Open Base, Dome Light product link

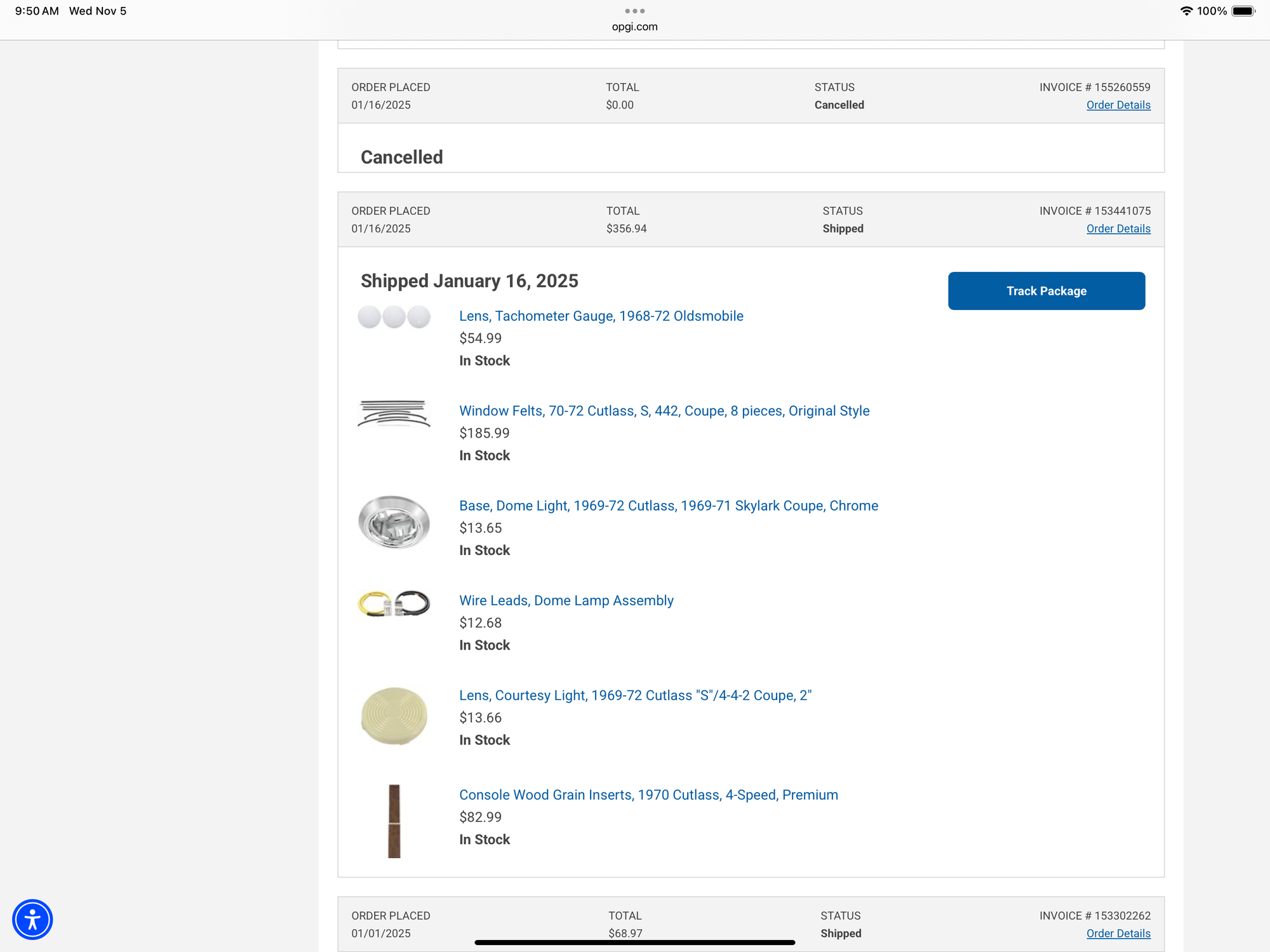coord(668,506)
